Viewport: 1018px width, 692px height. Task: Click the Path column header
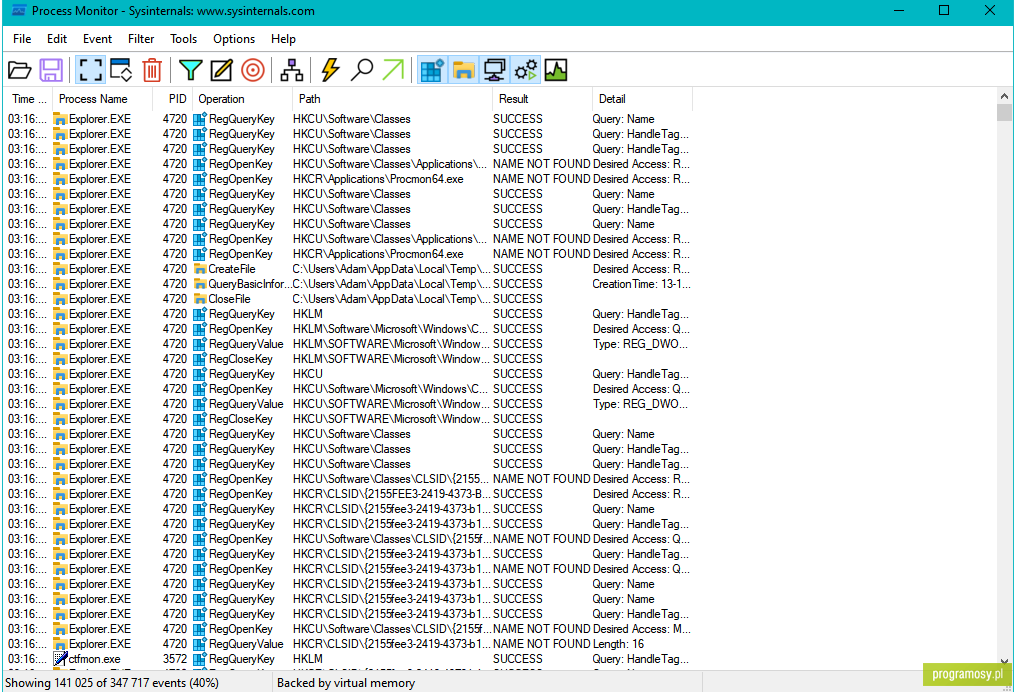pos(392,99)
